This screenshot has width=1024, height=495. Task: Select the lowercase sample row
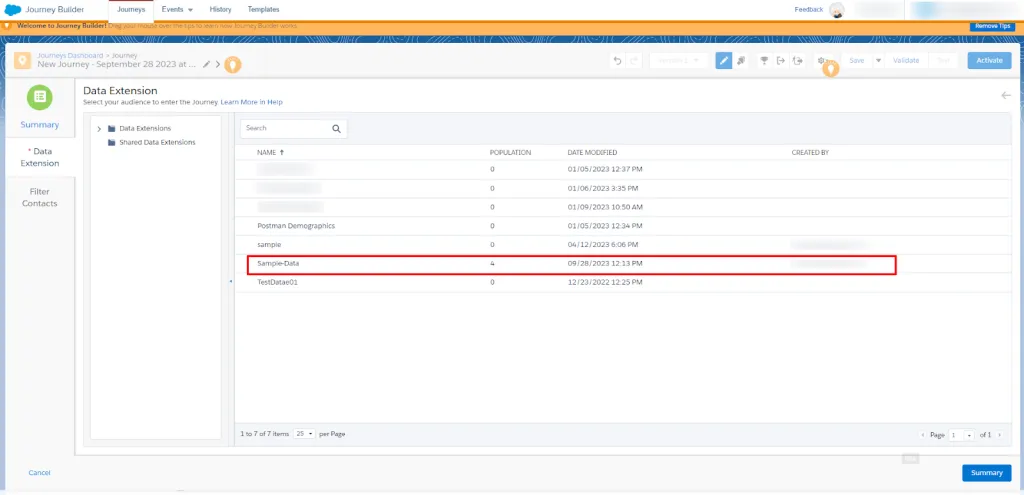coord(623,245)
